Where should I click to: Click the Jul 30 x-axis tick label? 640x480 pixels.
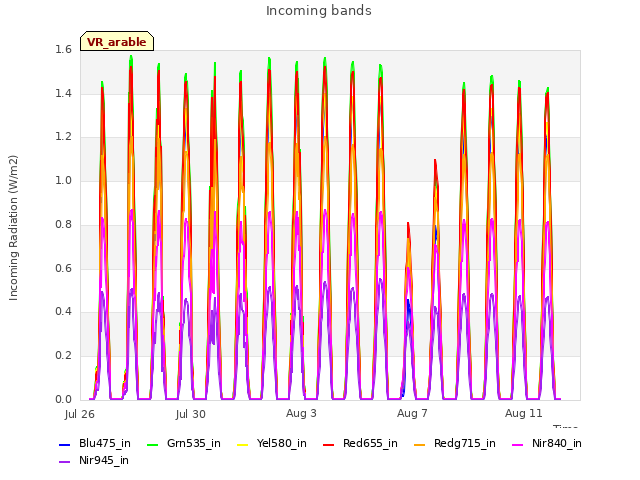coord(191,414)
